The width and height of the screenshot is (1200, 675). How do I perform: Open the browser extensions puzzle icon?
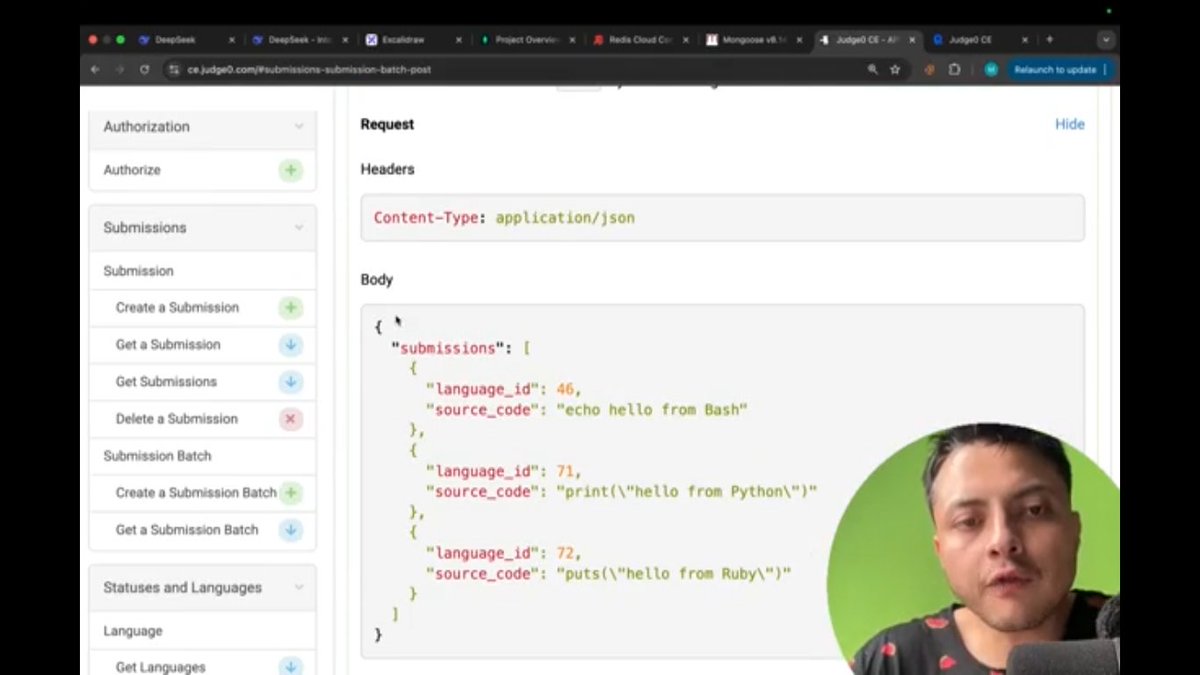(954, 70)
